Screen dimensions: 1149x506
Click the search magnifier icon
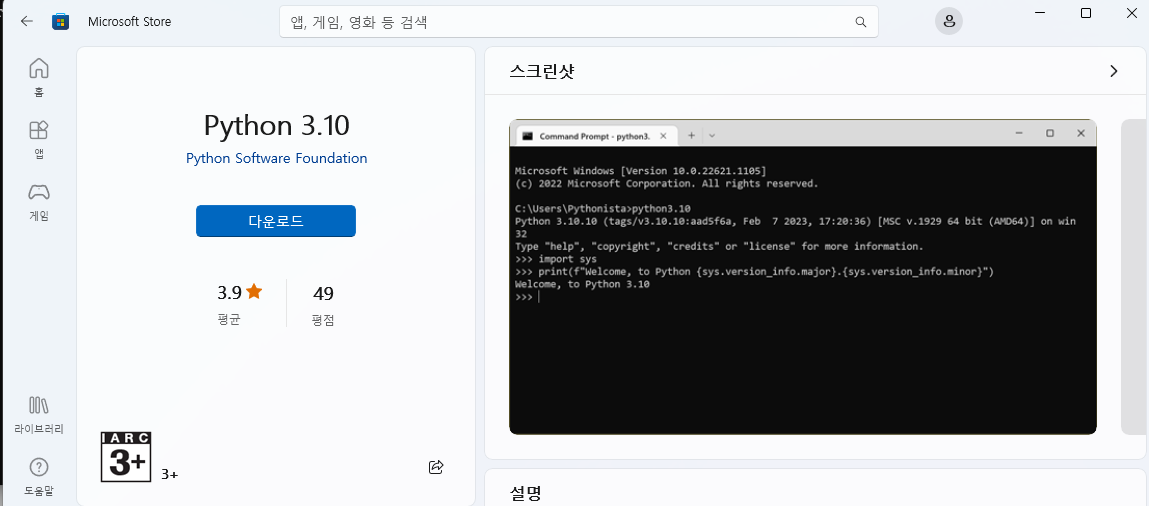pyautogui.click(x=861, y=22)
